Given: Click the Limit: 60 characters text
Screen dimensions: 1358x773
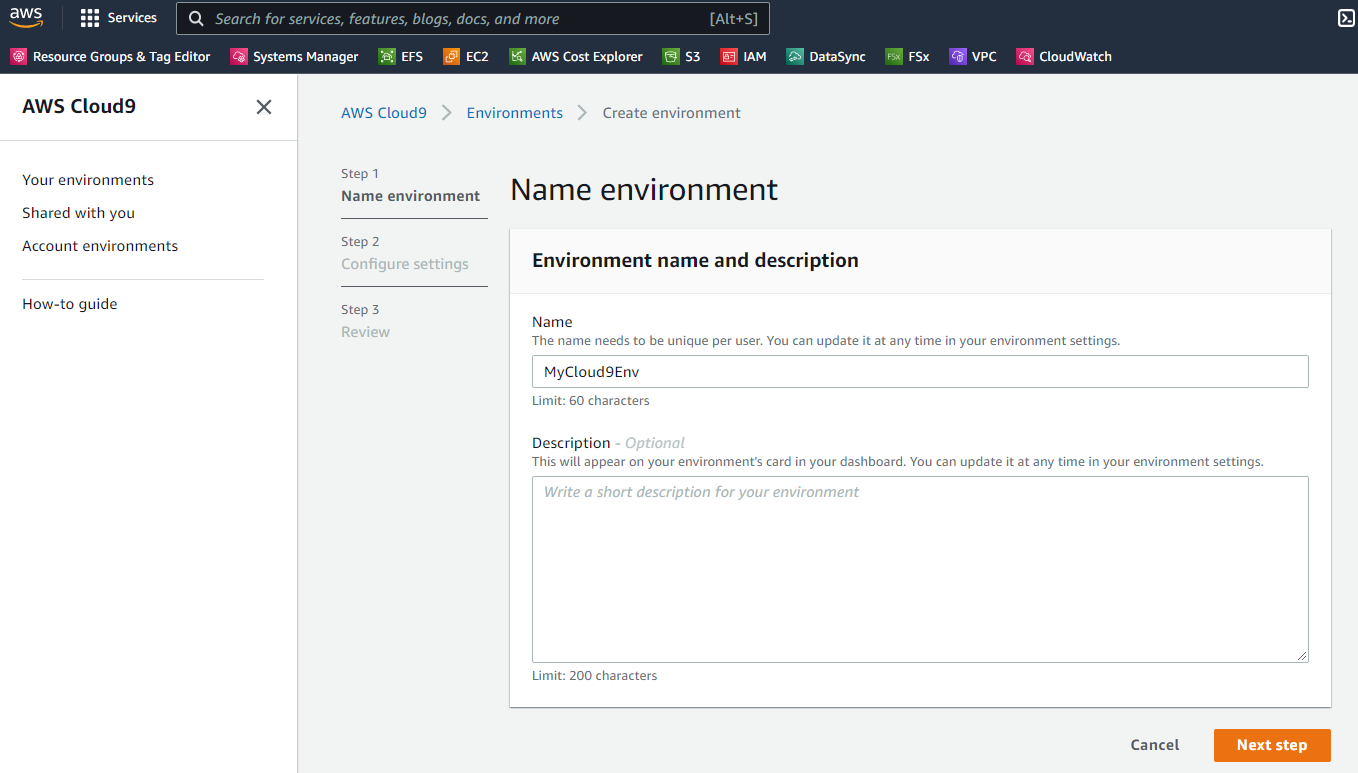Looking at the screenshot, I should [591, 401].
